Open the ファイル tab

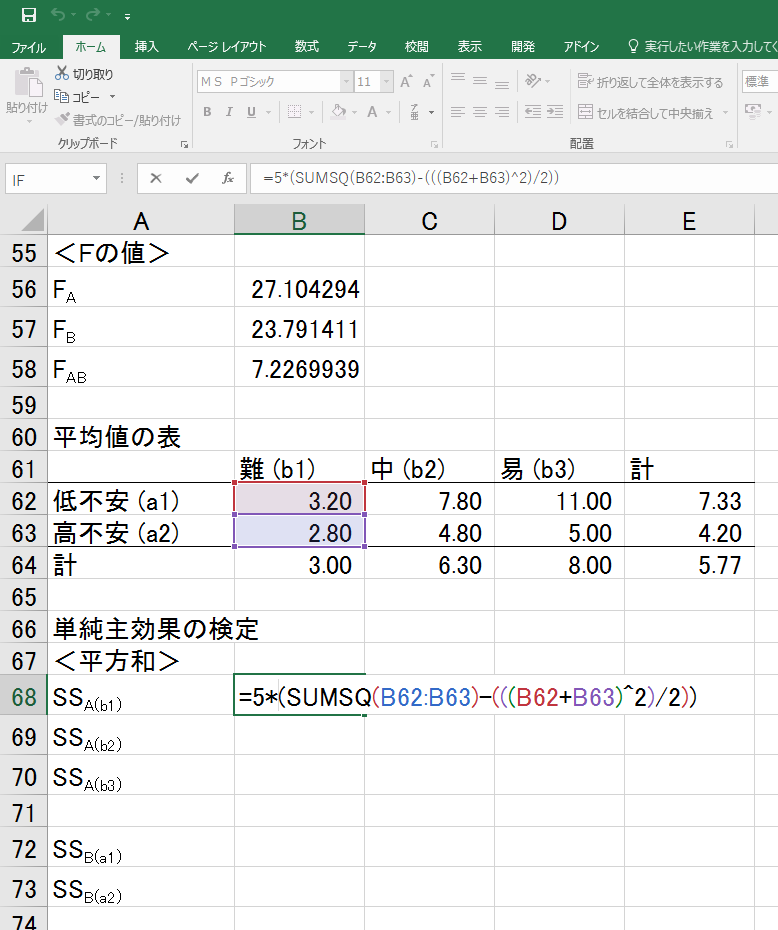[x=28, y=47]
